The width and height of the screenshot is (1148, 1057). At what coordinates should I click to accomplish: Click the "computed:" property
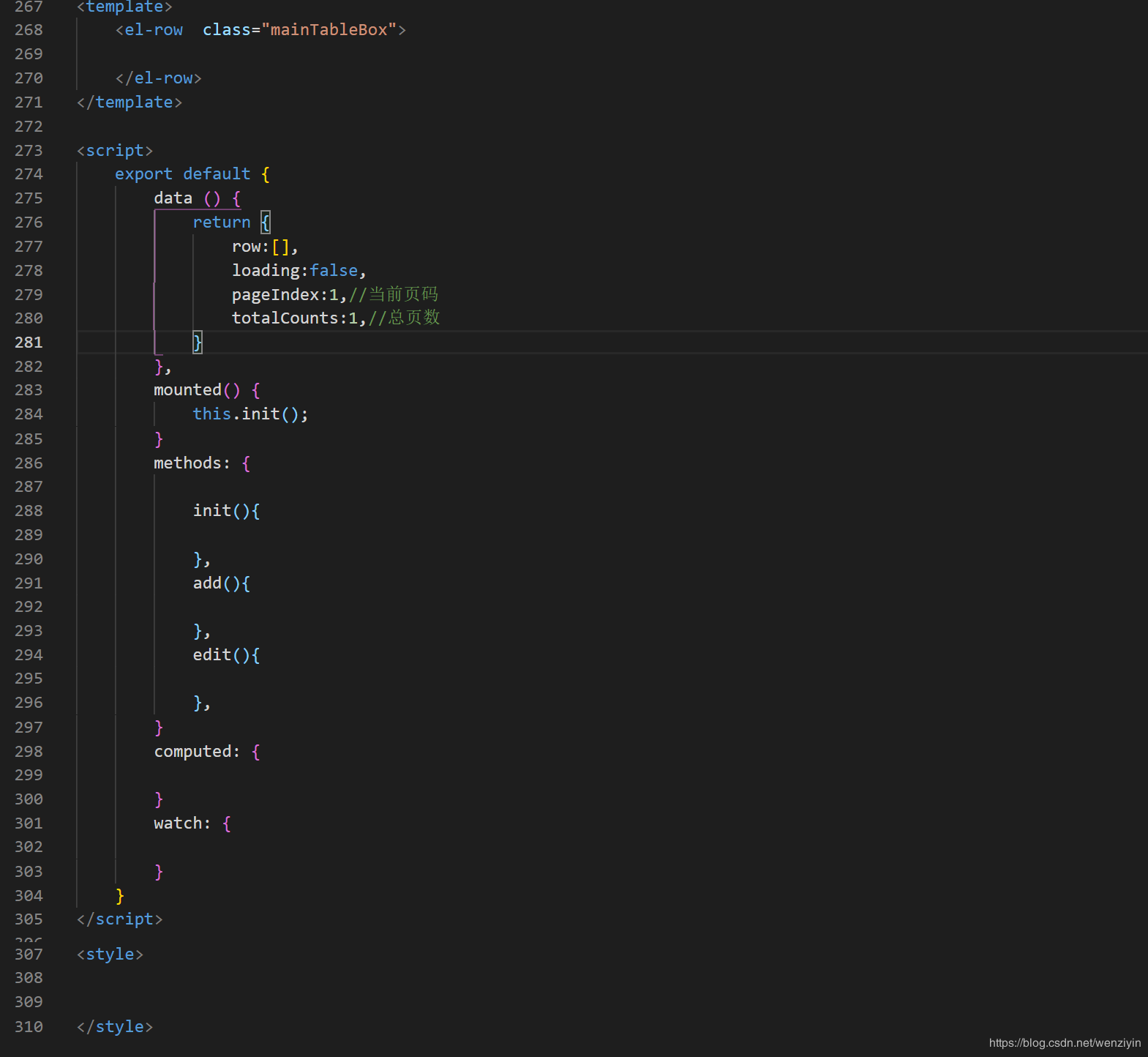[x=197, y=752]
